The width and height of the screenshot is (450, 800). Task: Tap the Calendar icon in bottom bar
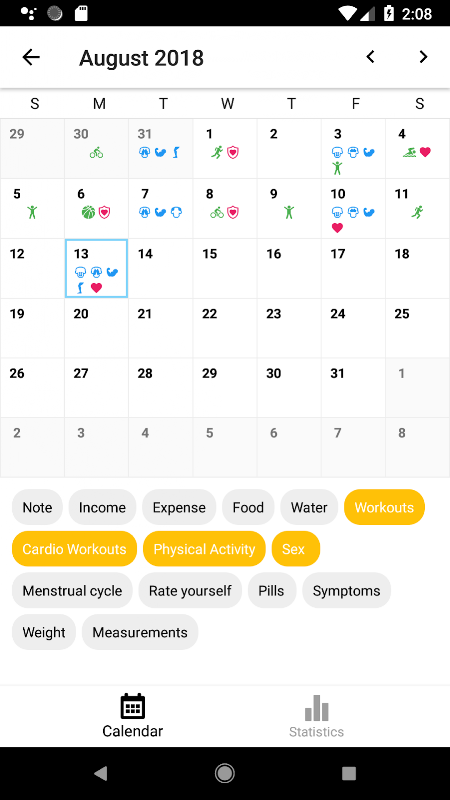point(133,706)
